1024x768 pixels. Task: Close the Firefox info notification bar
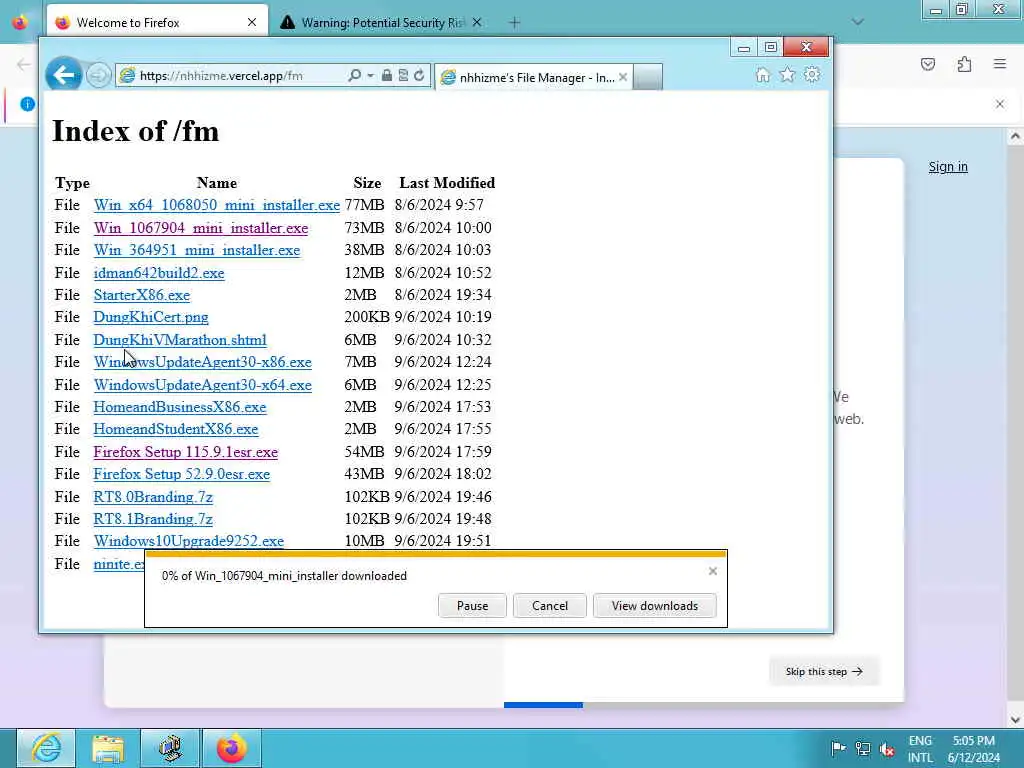click(x=1000, y=104)
